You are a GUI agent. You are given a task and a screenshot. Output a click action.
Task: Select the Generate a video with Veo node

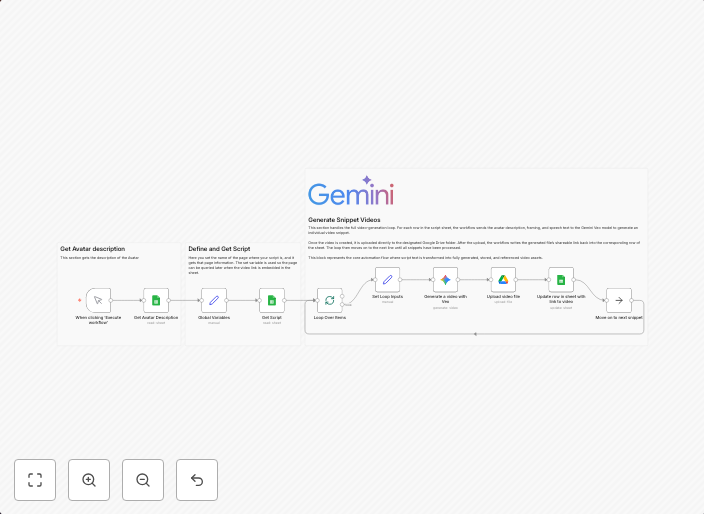point(445,280)
